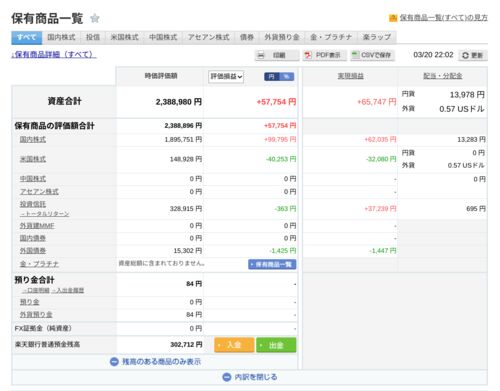Screen dimensions: 500x391
Task: Select the すべて tab
Action: [27, 37]
